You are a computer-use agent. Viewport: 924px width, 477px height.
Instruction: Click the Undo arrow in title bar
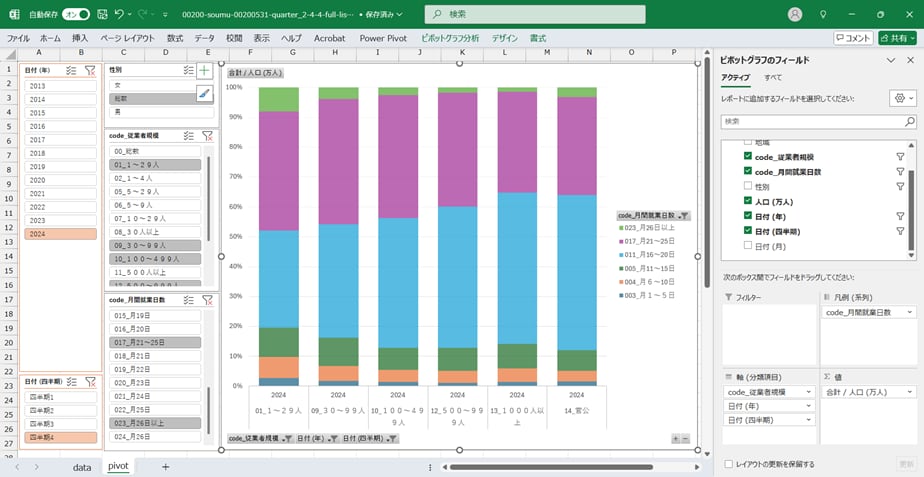click(121, 15)
